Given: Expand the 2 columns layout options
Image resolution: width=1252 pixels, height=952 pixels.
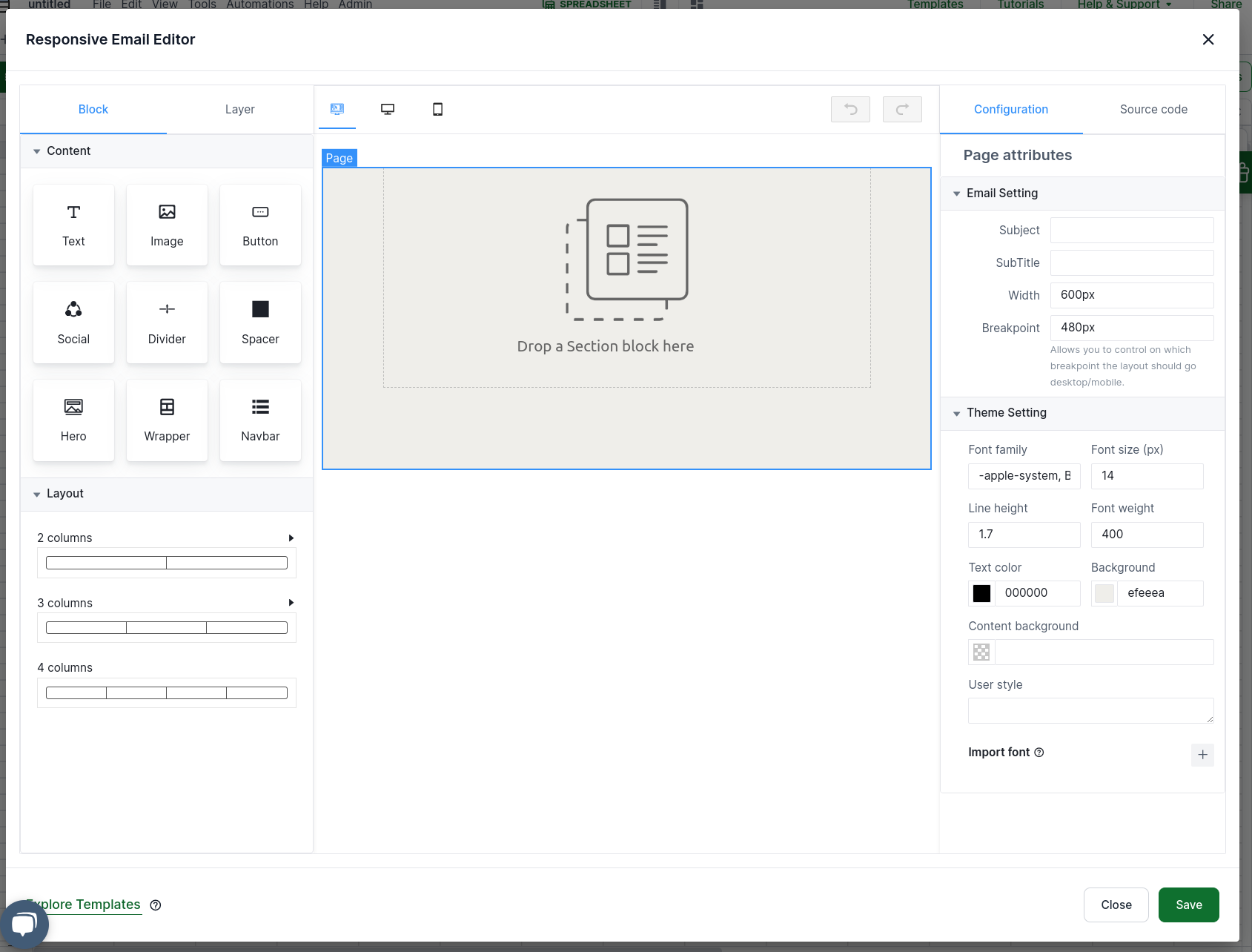Looking at the screenshot, I should 291,538.
